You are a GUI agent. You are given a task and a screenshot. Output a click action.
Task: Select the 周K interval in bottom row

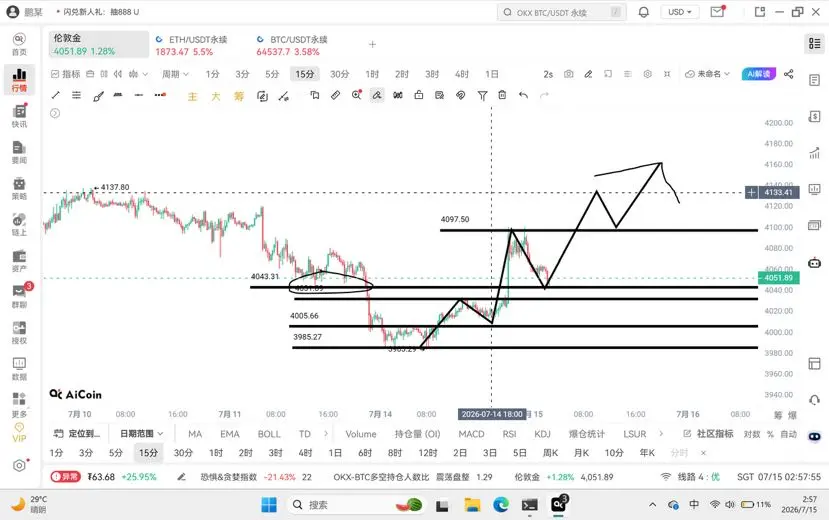coord(550,453)
